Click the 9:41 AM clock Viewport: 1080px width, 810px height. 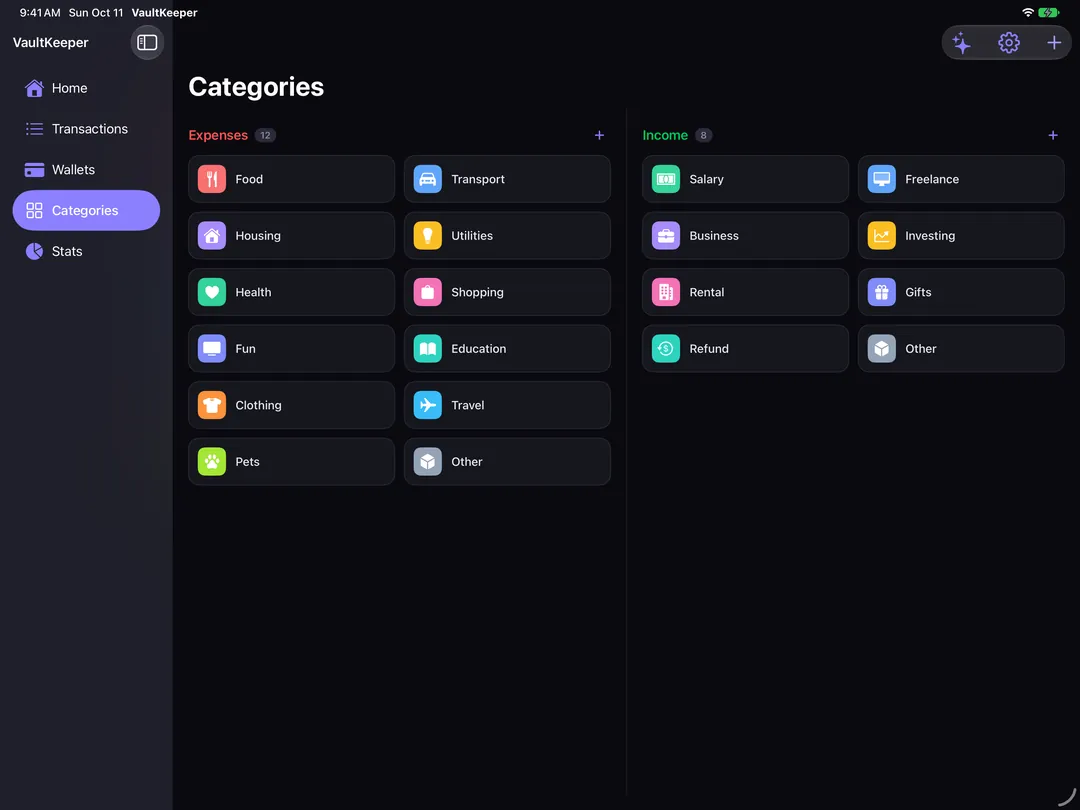[40, 12]
